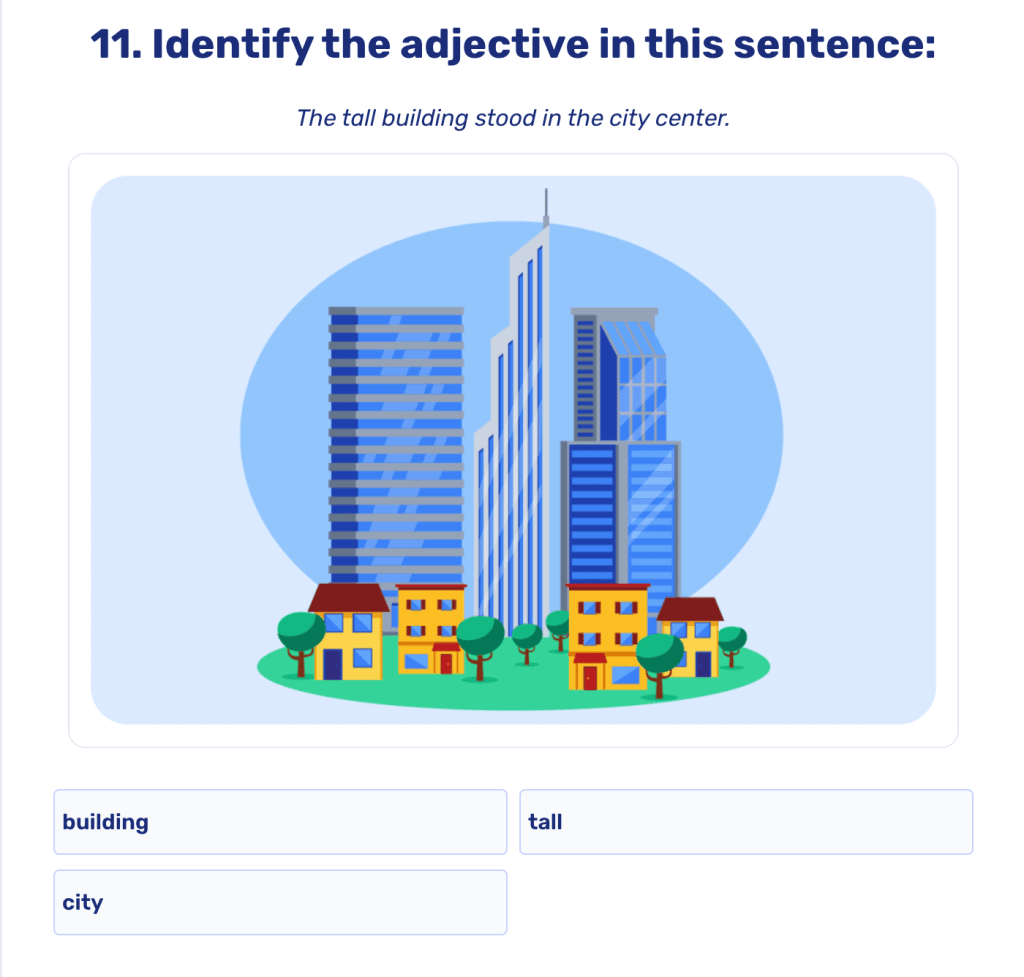The width and height of the screenshot is (1024, 977).
Task: Click the italic example sentence
Action: tap(512, 117)
